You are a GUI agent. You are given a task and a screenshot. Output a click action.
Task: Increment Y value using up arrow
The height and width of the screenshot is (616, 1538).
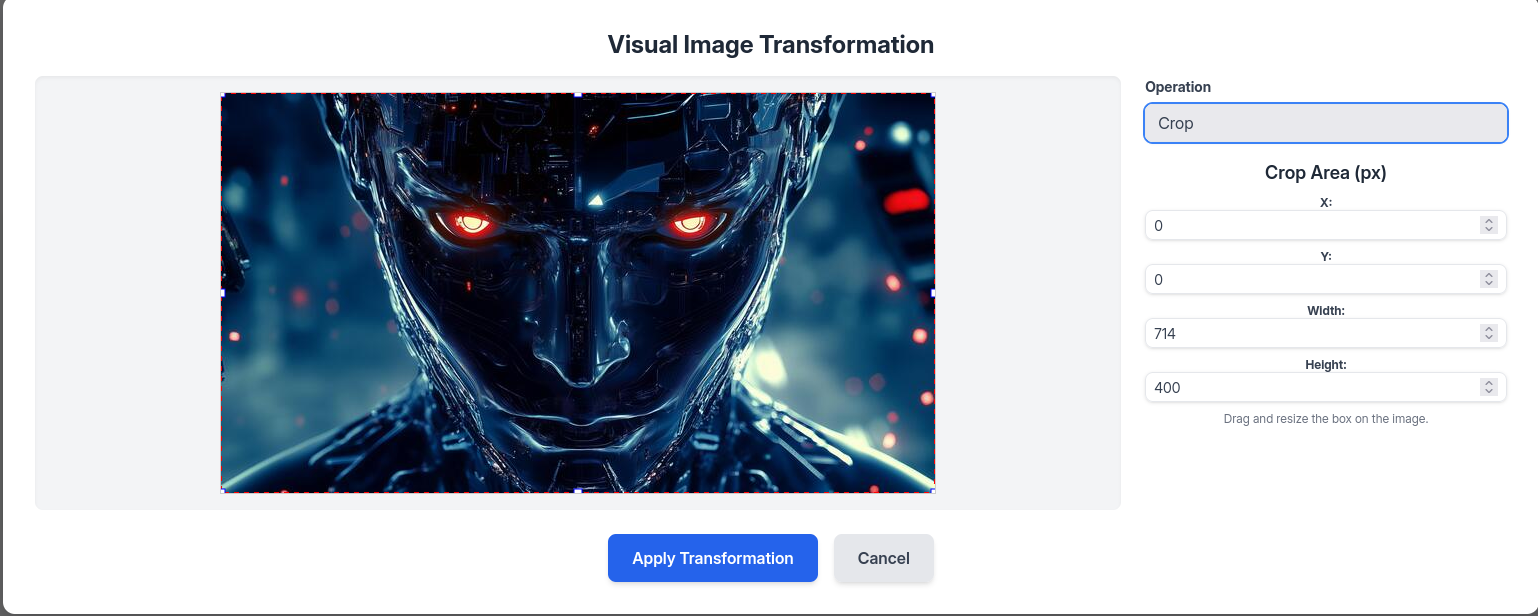coord(1488,276)
